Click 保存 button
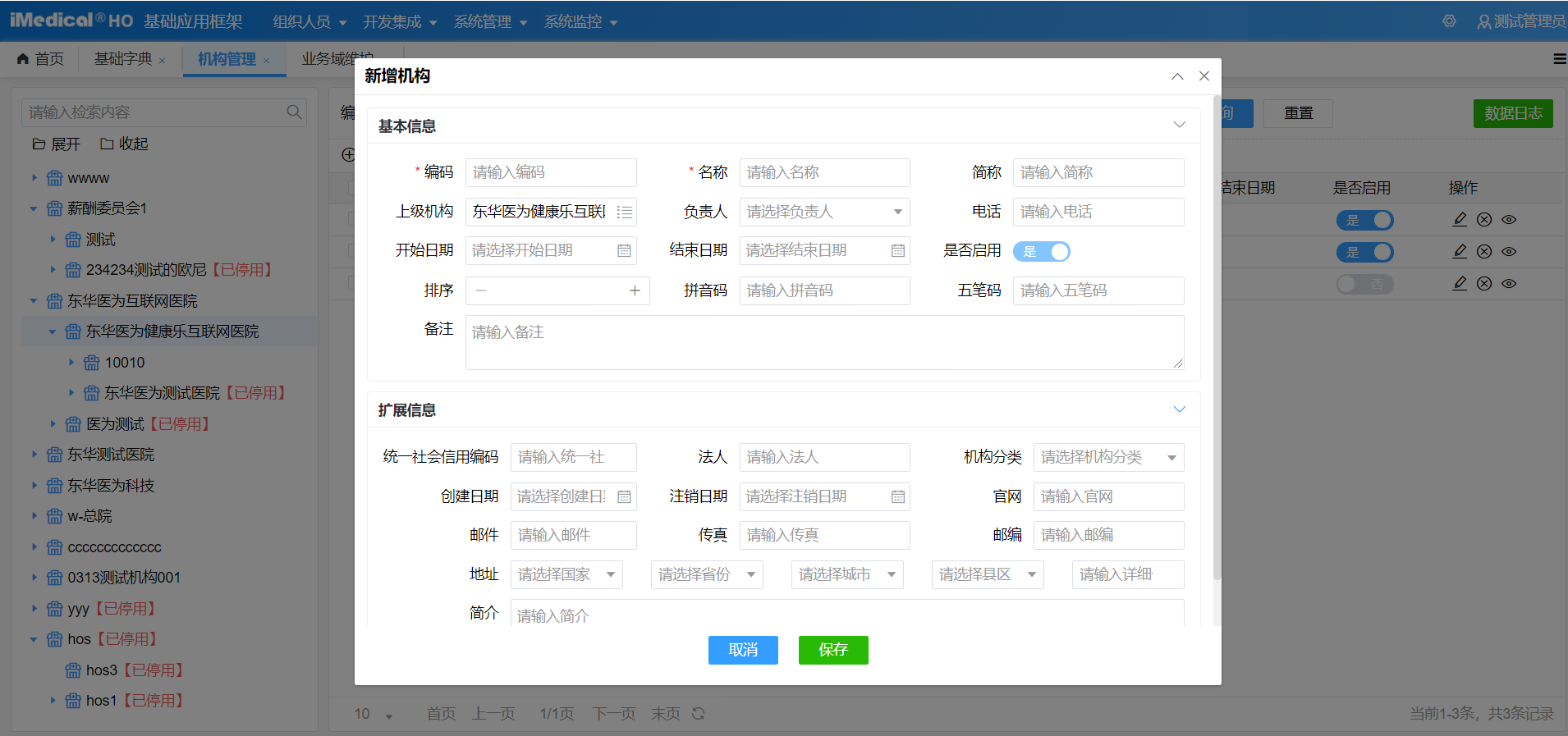 (x=833, y=650)
